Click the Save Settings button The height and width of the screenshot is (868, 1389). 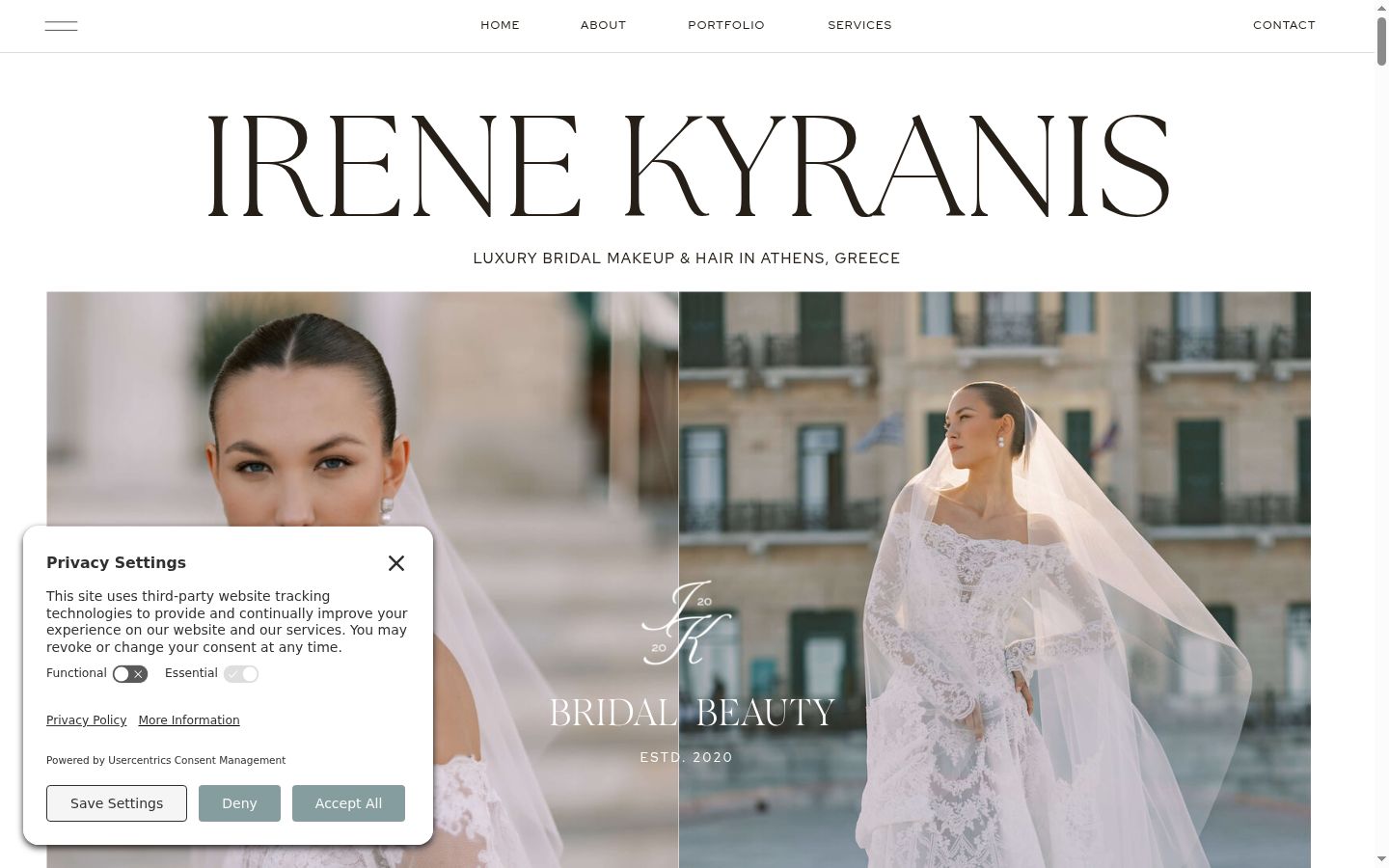[117, 803]
